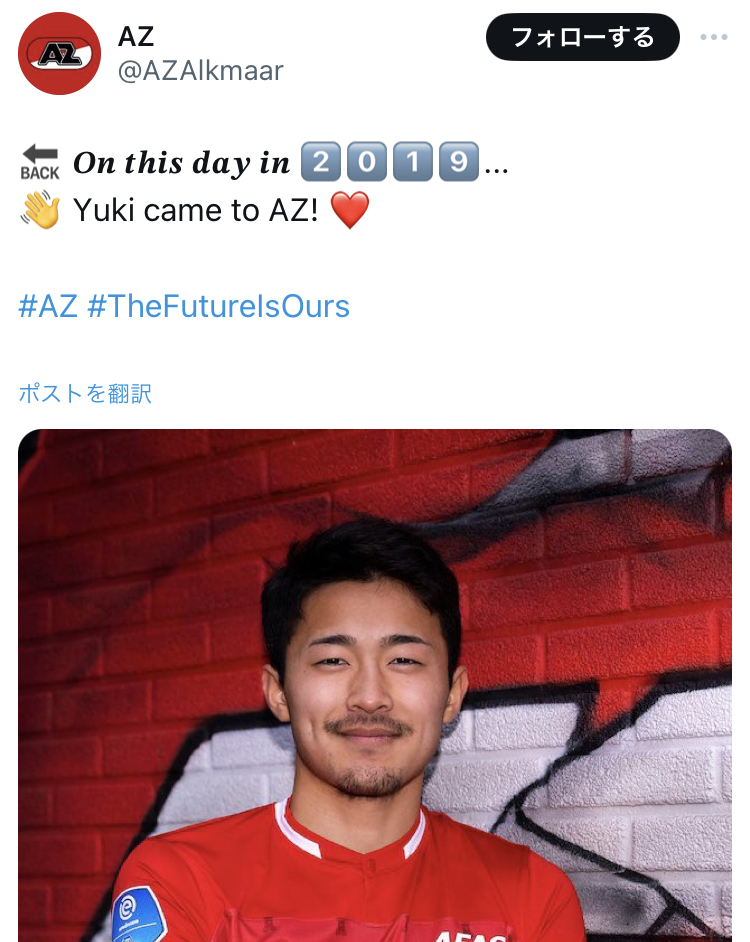Click the waving hand emoji

(41, 210)
